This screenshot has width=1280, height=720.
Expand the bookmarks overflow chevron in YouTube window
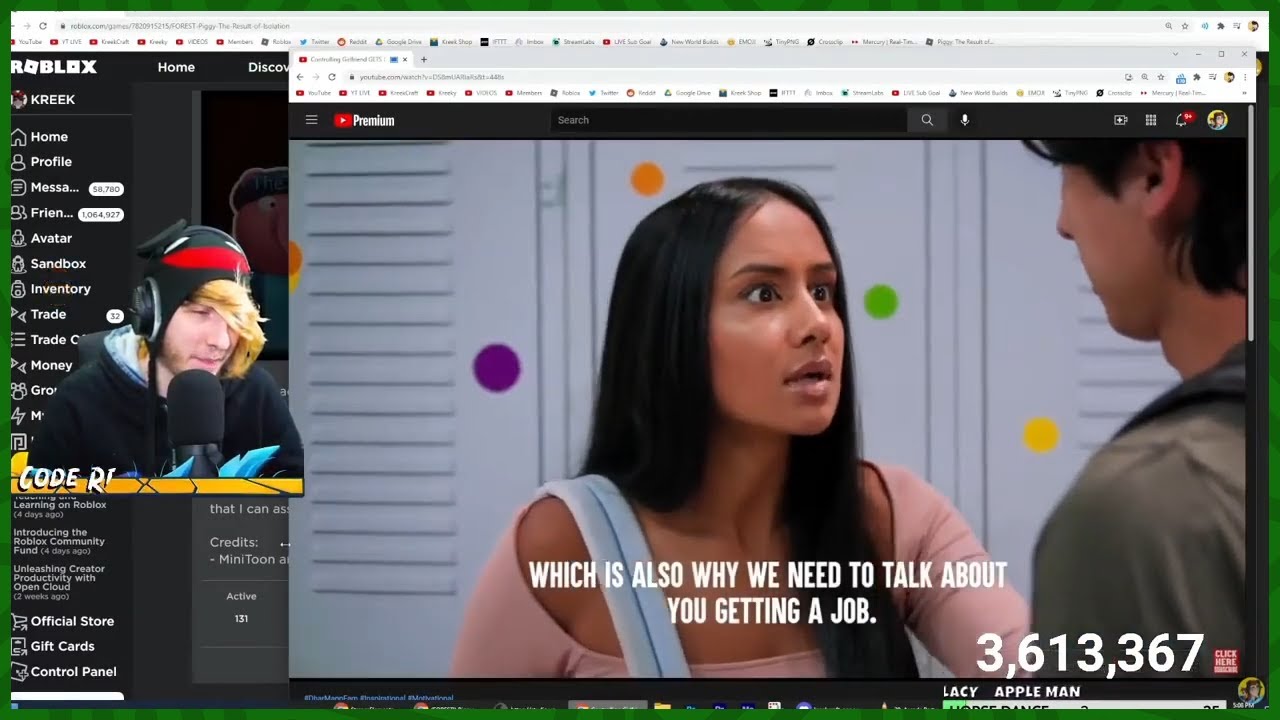(1245, 93)
